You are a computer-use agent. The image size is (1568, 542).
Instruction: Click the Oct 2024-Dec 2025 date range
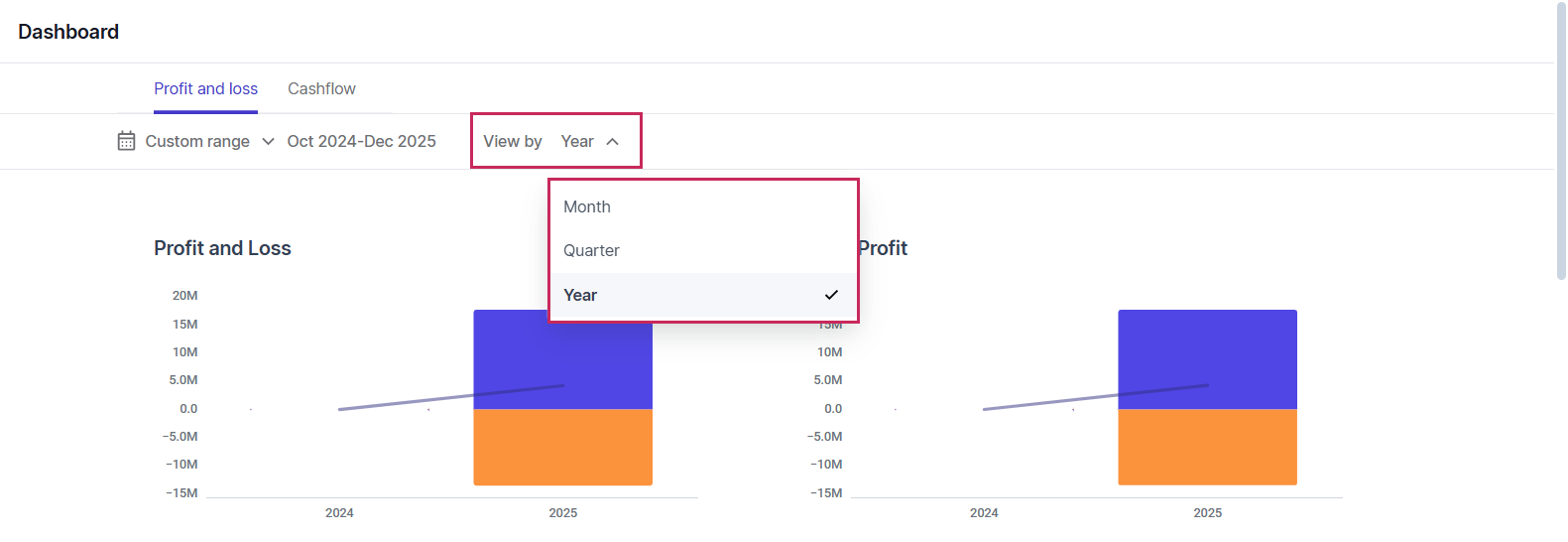361,141
